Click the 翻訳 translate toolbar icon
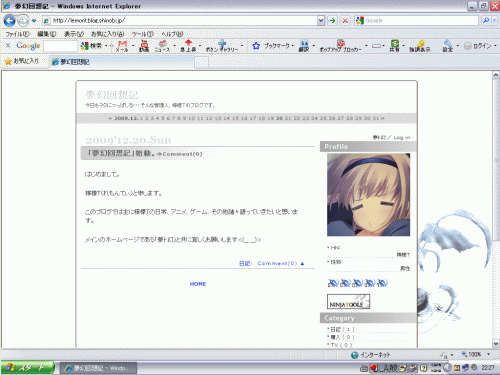This screenshot has width=500, height=375. pyautogui.click(x=304, y=46)
